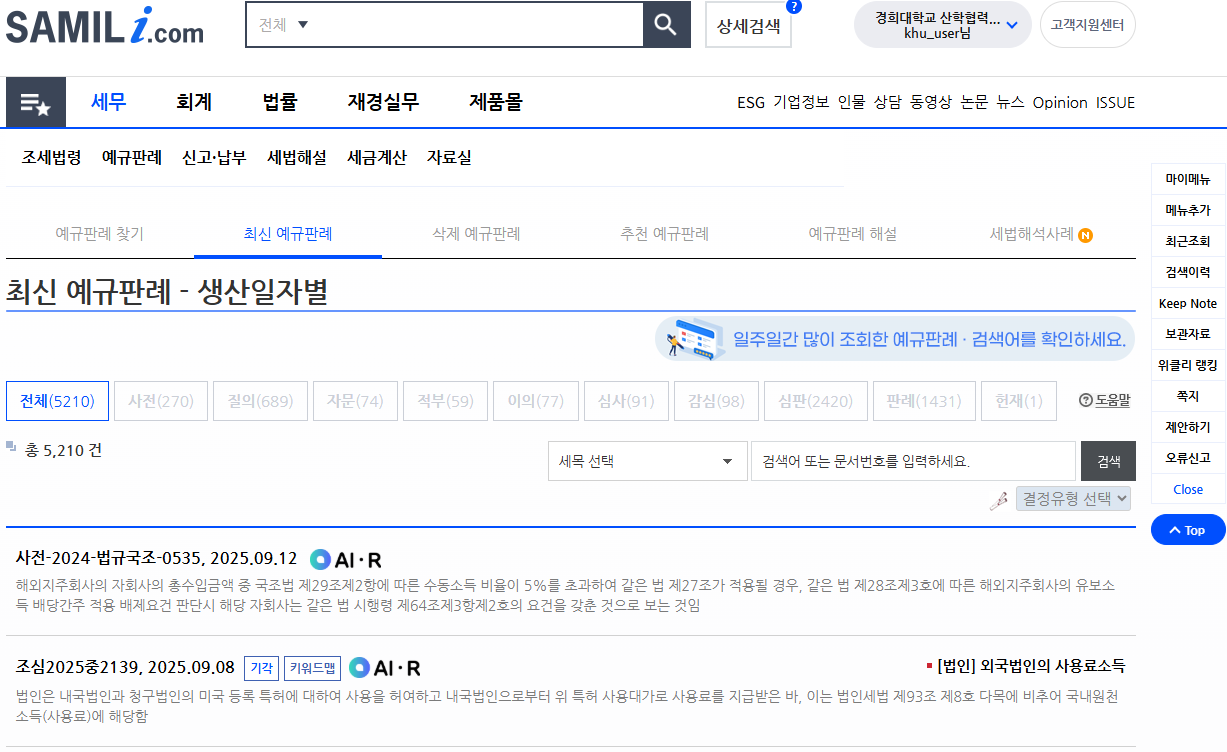1227x752 pixels.
Task: Filter by 심판(2420) category
Action: click(815, 401)
